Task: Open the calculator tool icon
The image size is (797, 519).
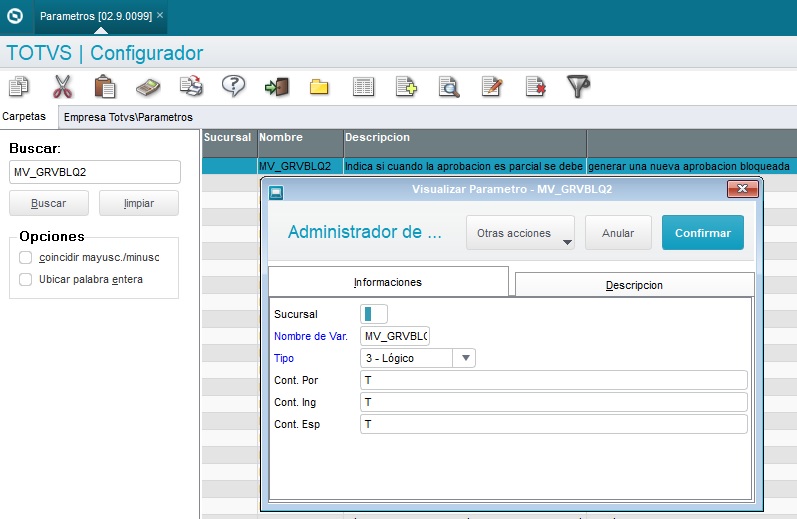Action: 148,87
